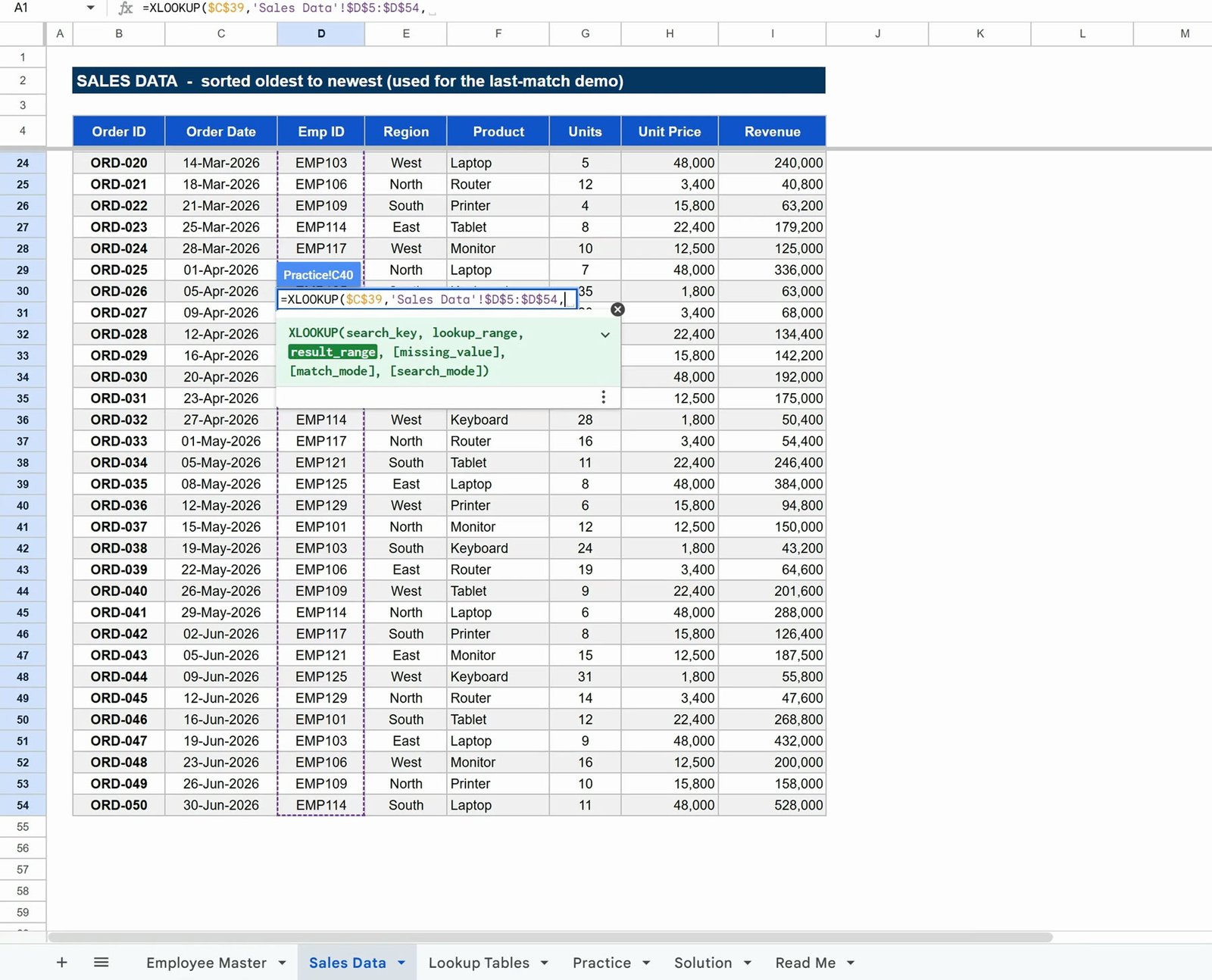
Task: Select EMP101 in ORD-046 row
Action: 321,719
